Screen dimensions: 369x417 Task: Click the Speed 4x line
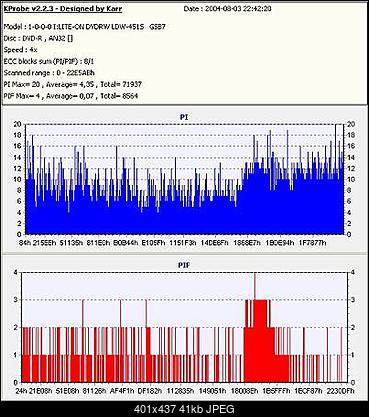pyautogui.click(x=21, y=50)
